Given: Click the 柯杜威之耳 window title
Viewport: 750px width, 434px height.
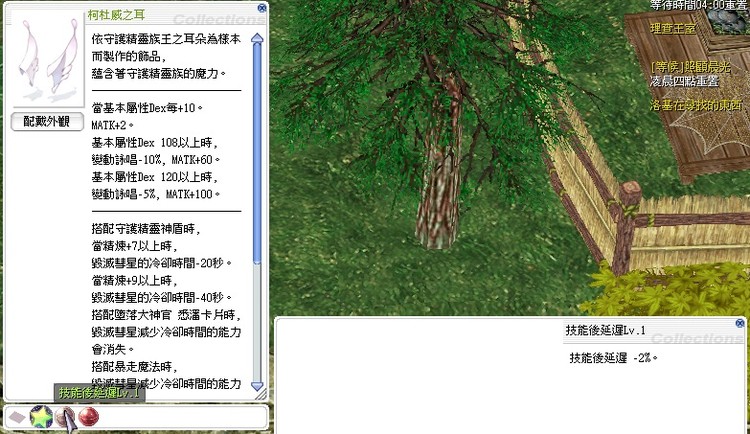Looking at the screenshot, I should point(116,15).
